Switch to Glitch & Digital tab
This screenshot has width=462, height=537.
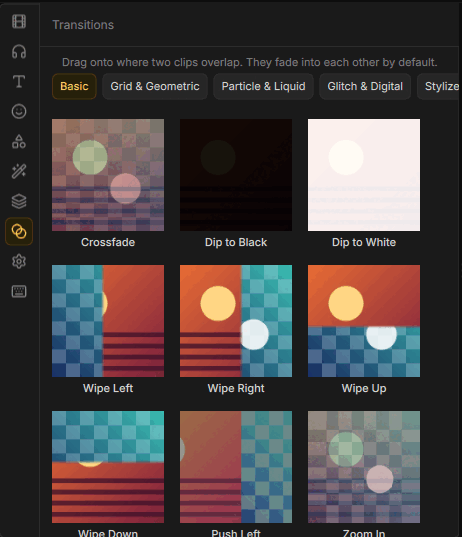(x=365, y=86)
